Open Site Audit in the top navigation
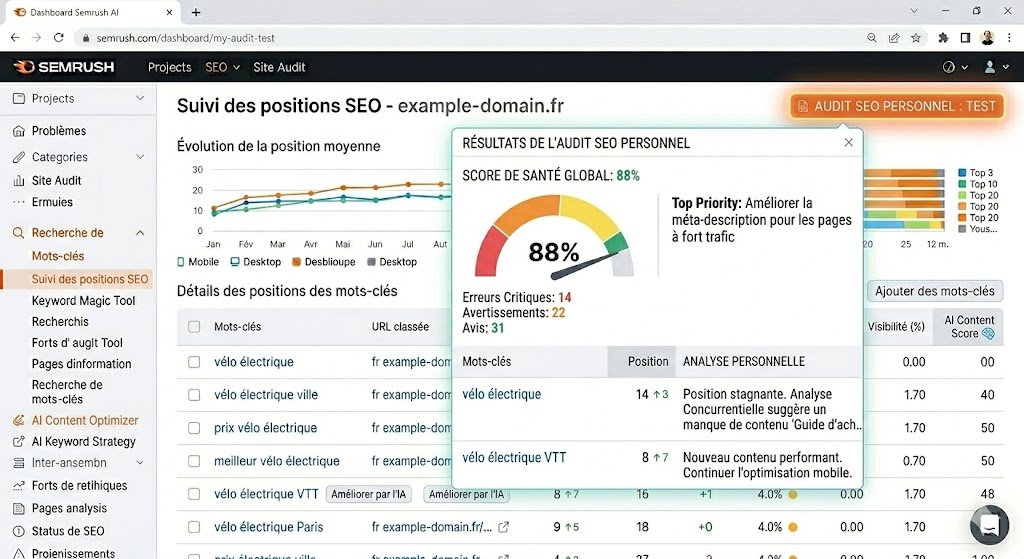 click(x=279, y=67)
